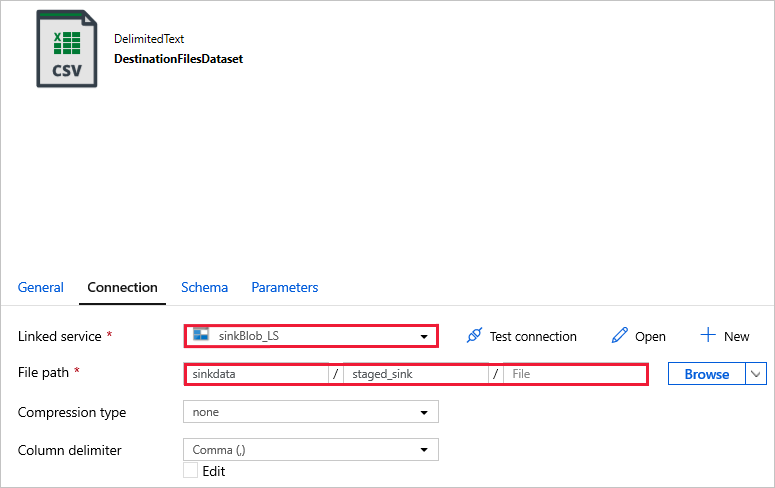Expand the Linked service dropdown
Screen dimensions: 775x488
point(425,336)
